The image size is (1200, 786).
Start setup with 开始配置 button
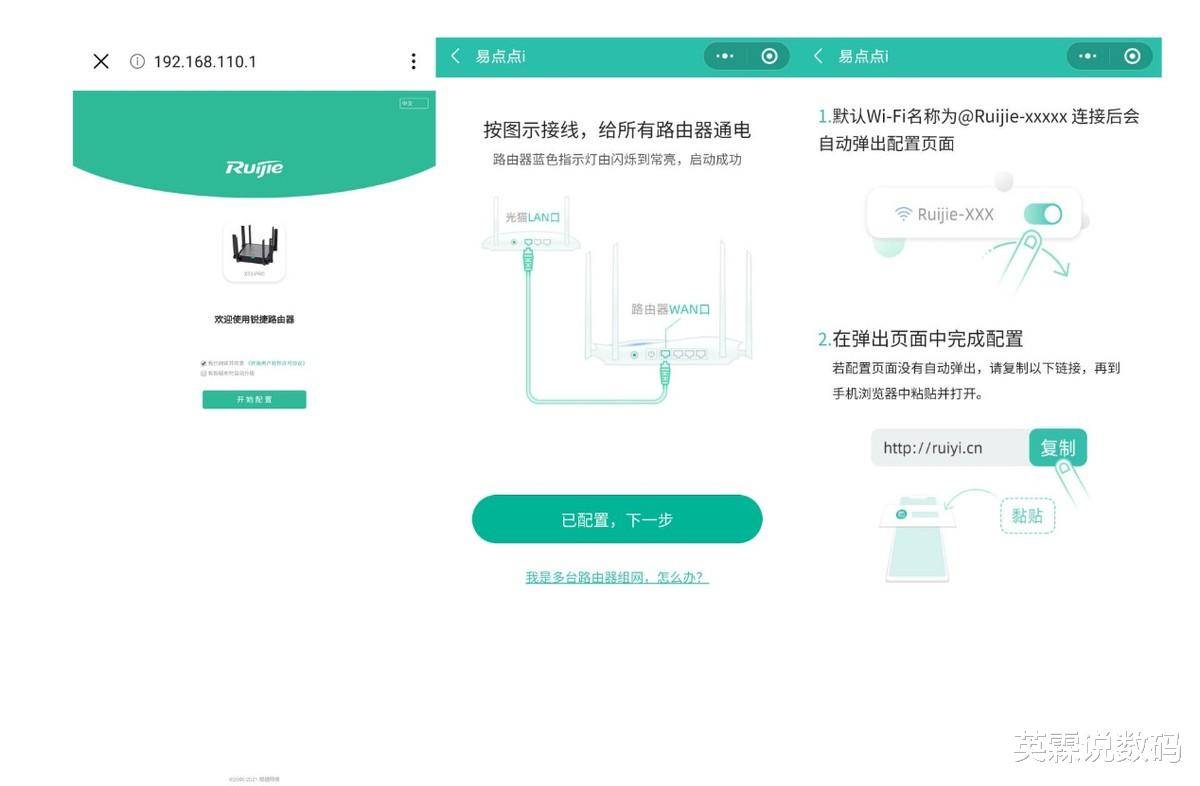point(254,399)
